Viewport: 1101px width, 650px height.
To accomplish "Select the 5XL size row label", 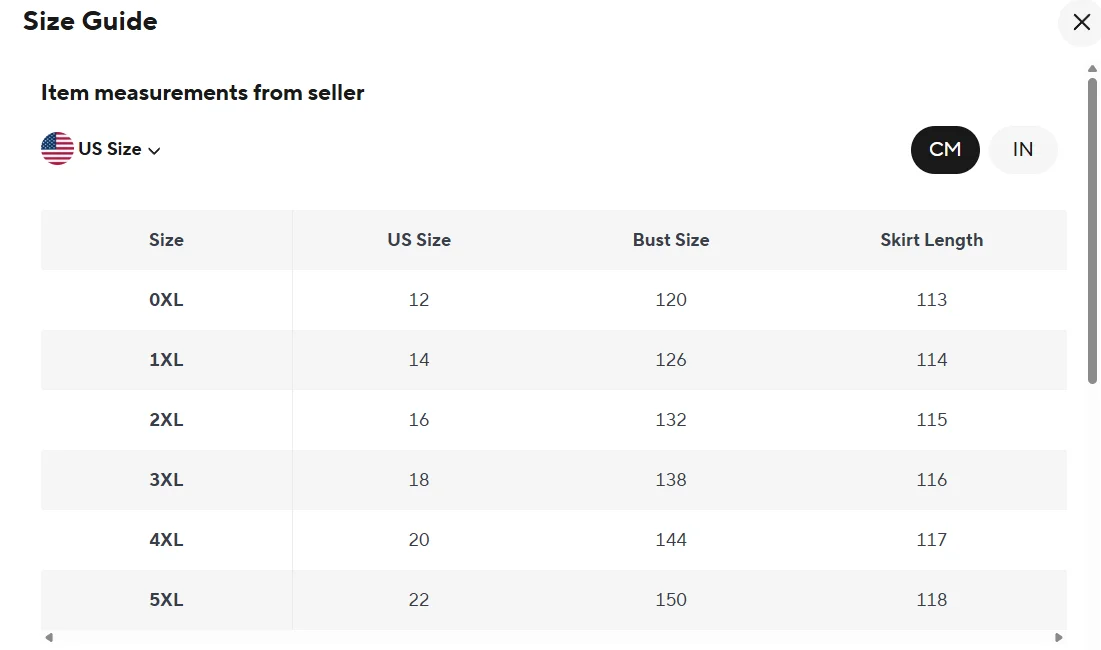I will click(166, 600).
